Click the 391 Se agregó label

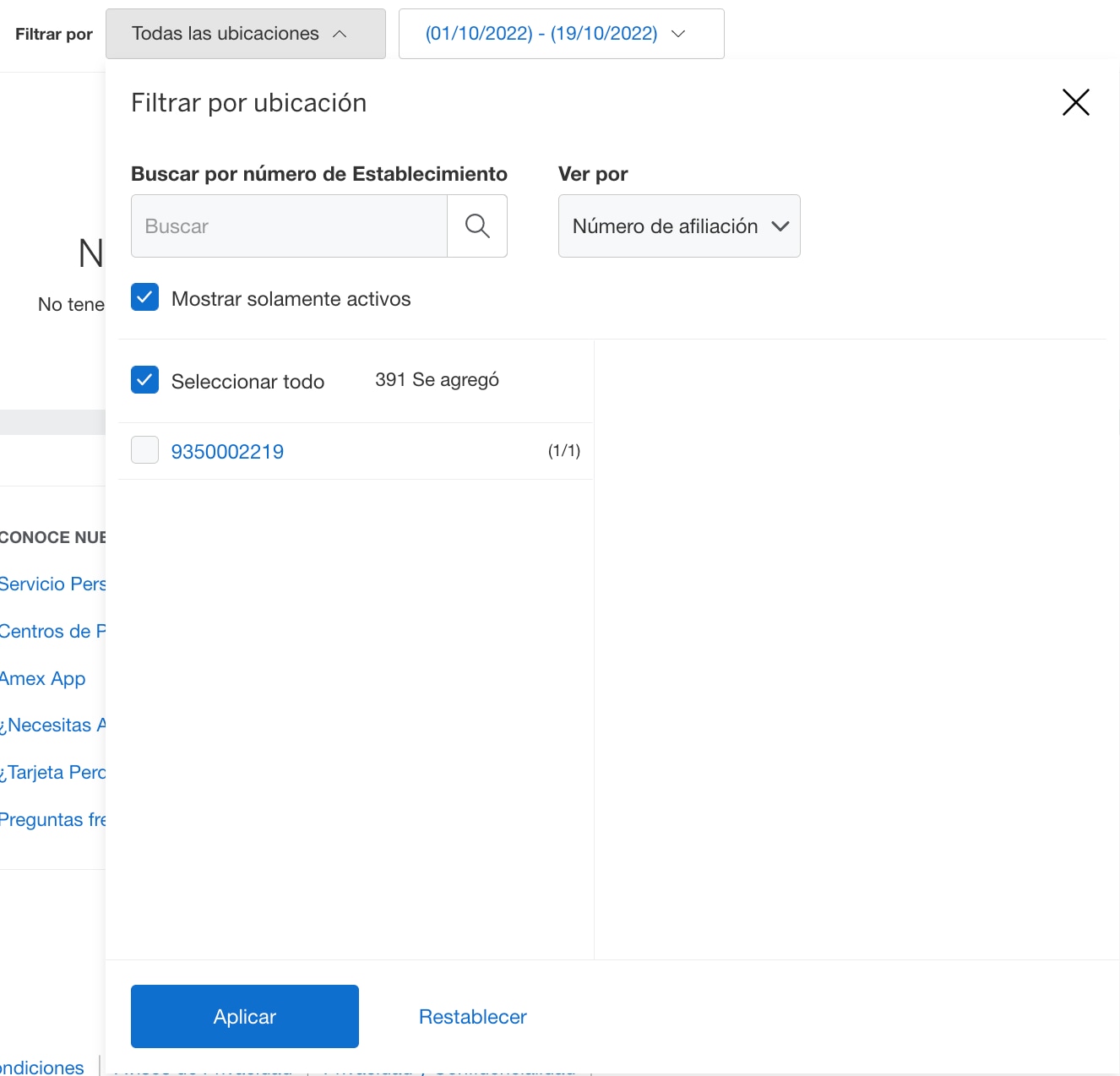click(x=436, y=379)
